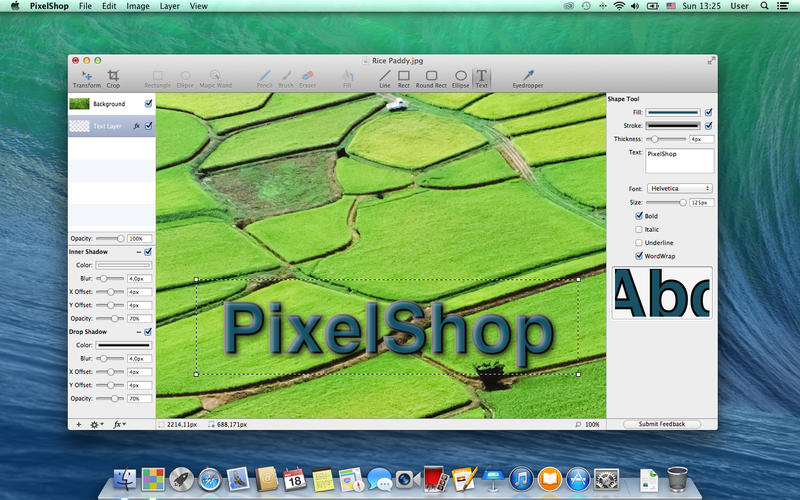The height and width of the screenshot is (500, 800).
Task: Click the Submit Feedback button
Action: click(x=662, y=424)
